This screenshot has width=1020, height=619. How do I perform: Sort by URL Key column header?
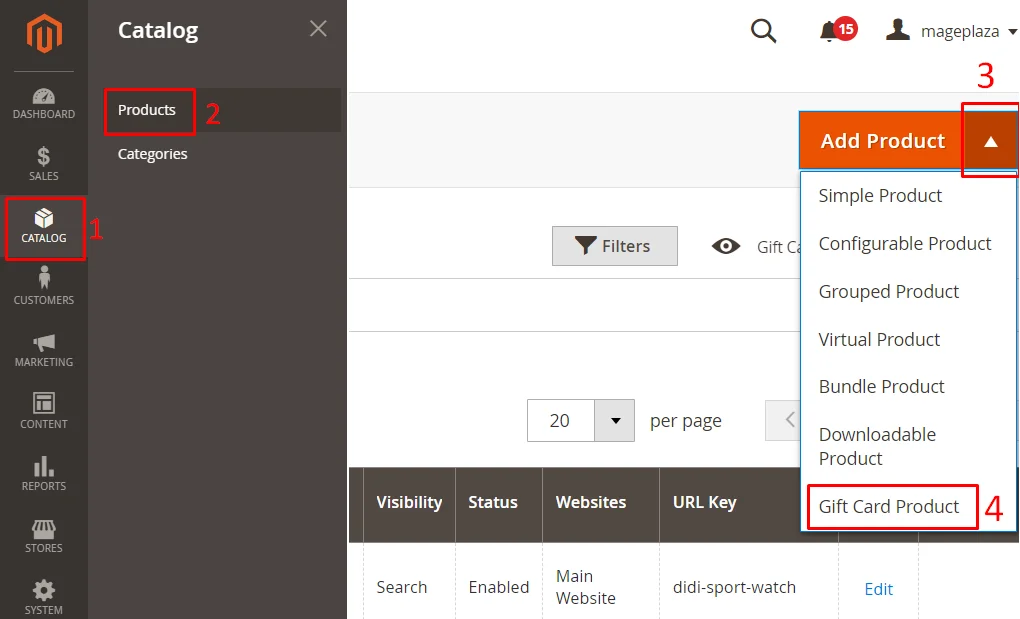(705, 503)
